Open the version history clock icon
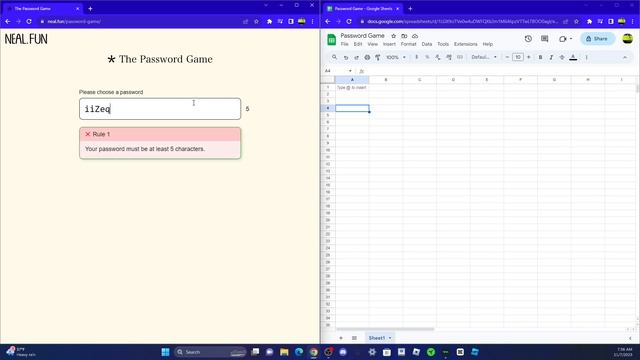Screen dimensions: 640x360 coord(528,39)
